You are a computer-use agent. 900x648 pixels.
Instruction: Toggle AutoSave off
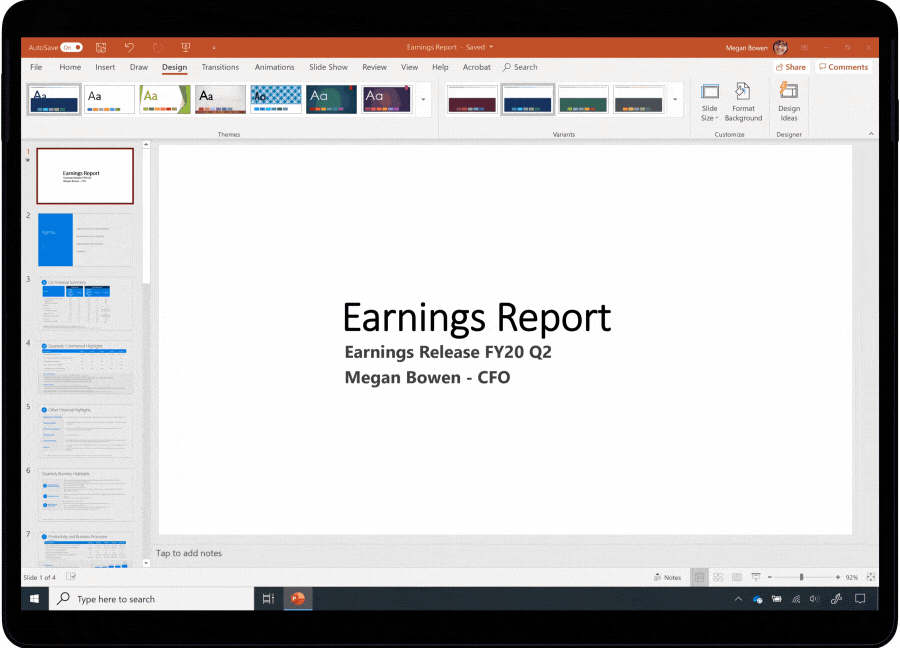pos(72,47)
